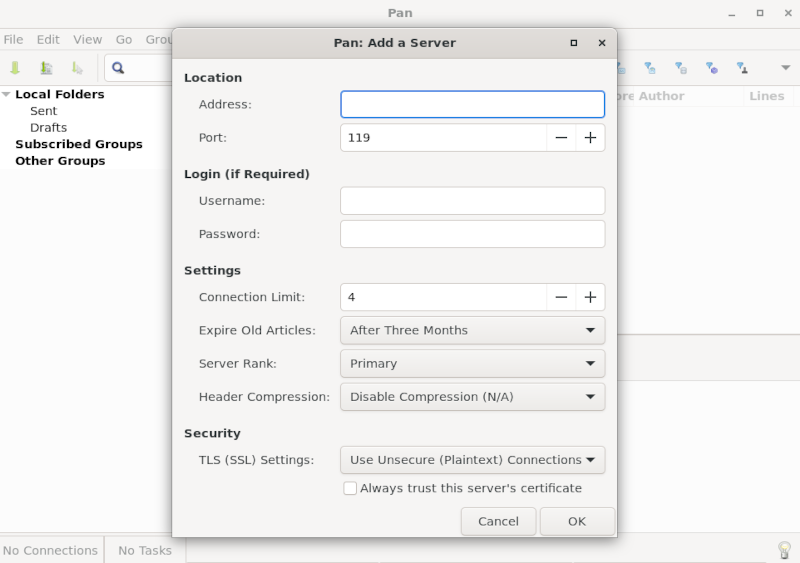
Task: Click the No Tasks status entry
Action: point(145,550)
